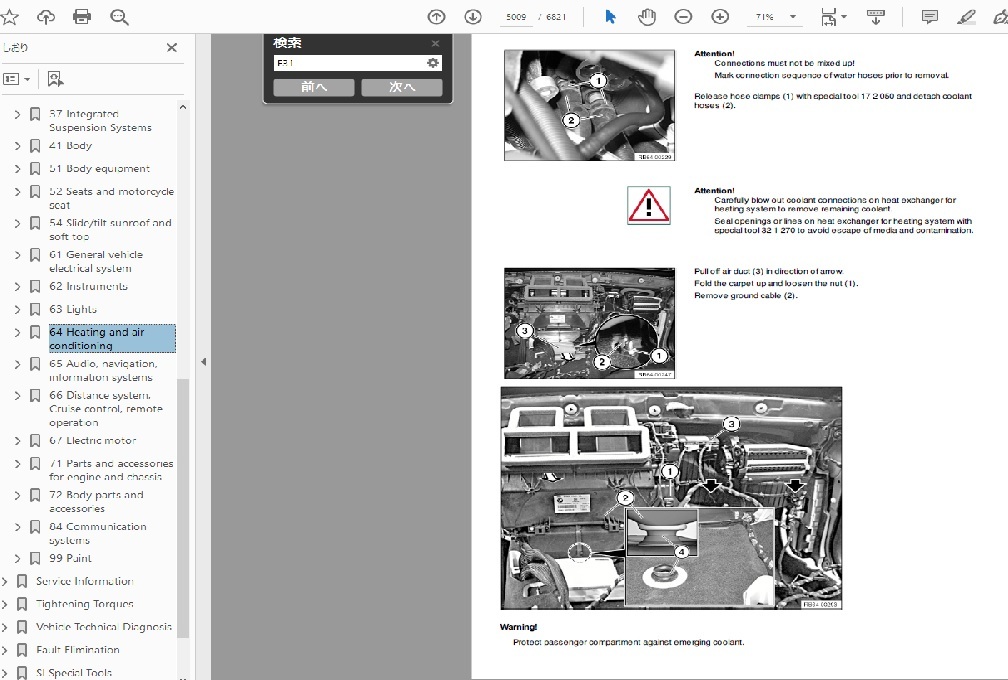Viewport: 1008px width, 680px height.
Task: Click the page number field showing 5009
Action: (x=516, y=17)
